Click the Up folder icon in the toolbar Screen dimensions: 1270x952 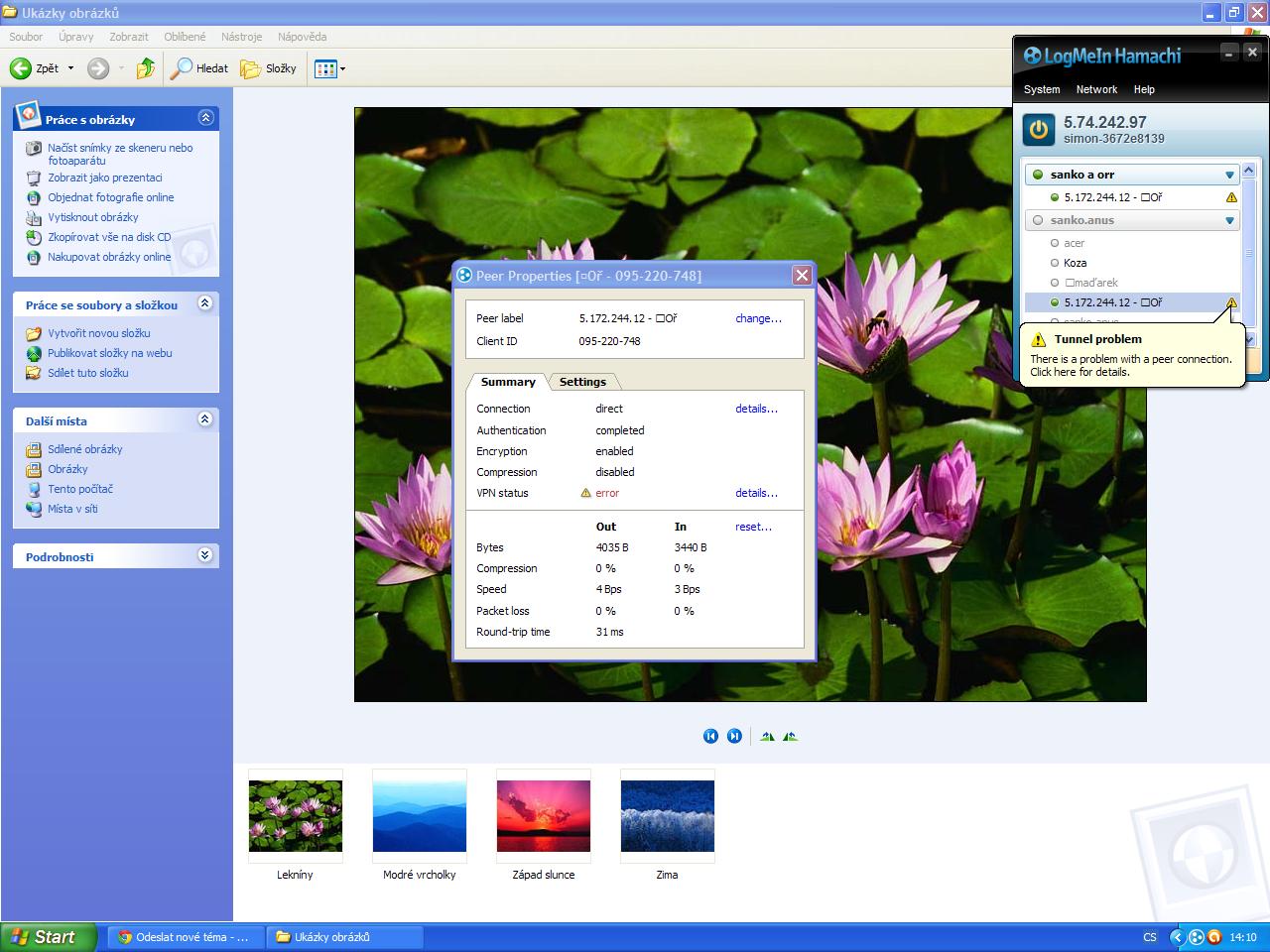tap(146, 68)
